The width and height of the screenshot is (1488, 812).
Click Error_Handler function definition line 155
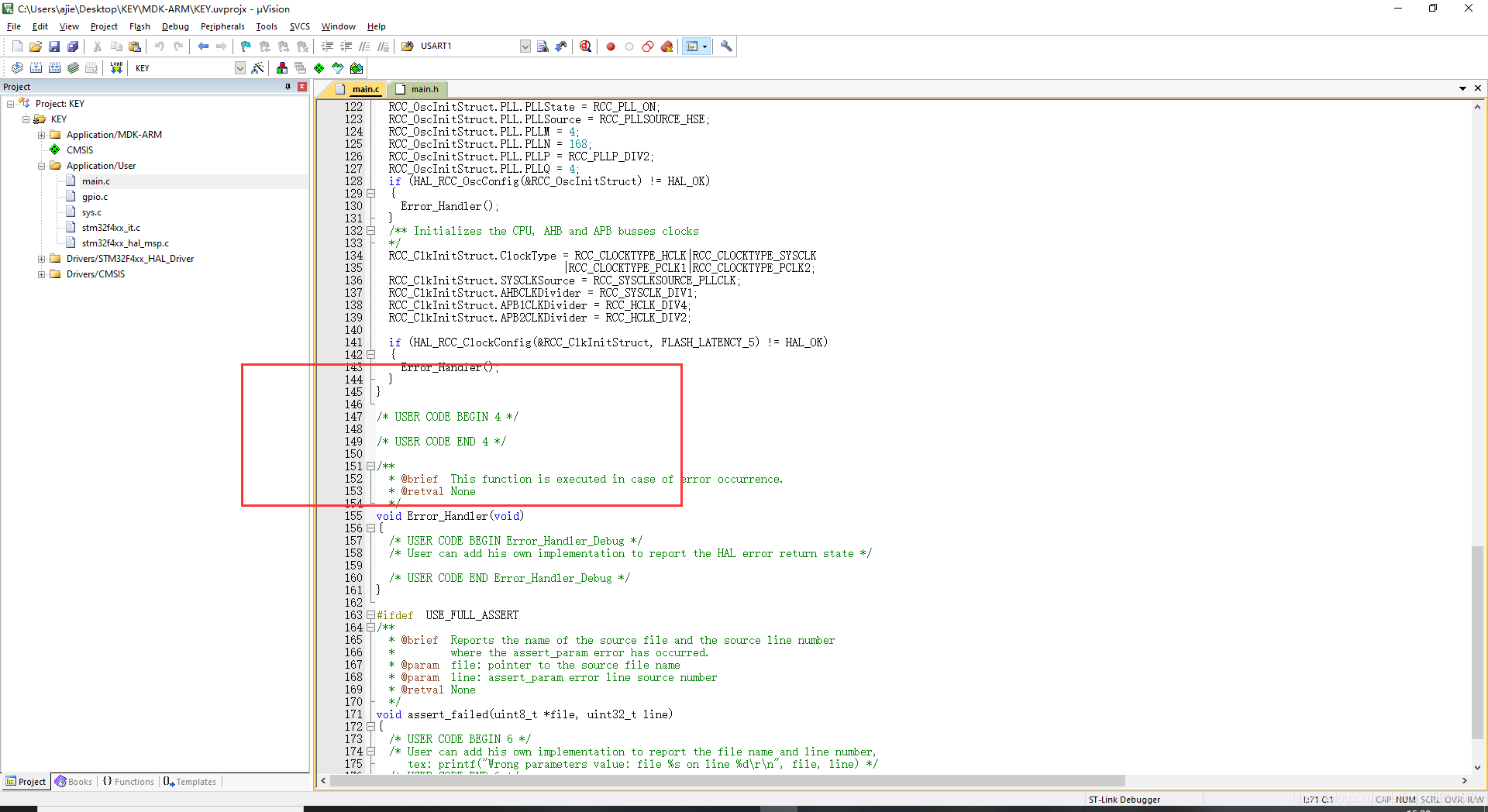pyautogui.click(x=449, y=516)
